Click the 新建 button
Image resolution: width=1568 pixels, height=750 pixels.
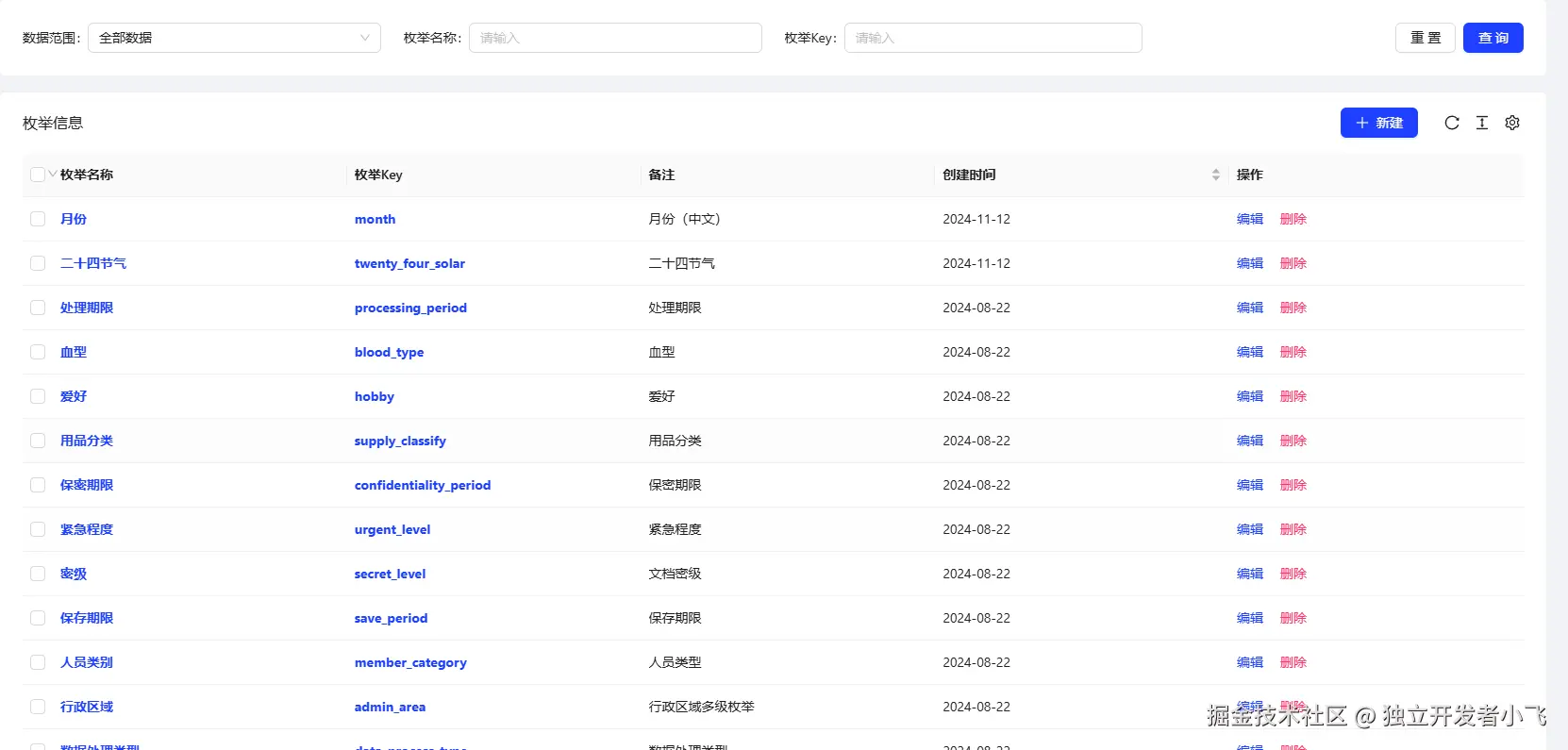pos(1379,123)
